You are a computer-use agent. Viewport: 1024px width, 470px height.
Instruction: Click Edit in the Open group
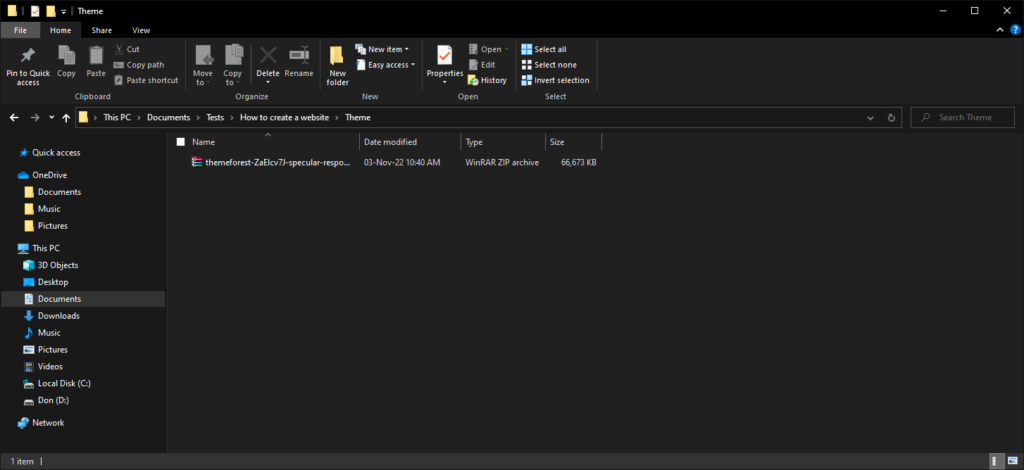tap(482, 65)
